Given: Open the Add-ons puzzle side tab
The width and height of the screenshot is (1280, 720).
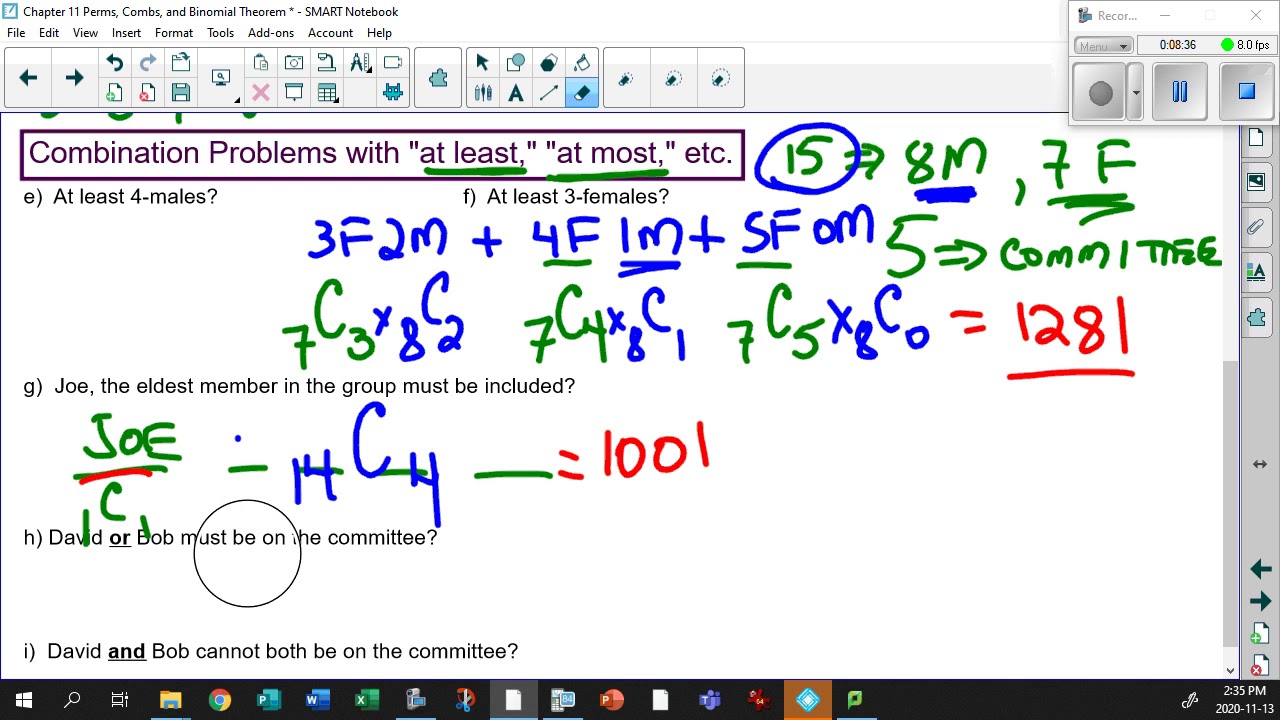Looking at the screenshot, I should (x=1257, y=317).
